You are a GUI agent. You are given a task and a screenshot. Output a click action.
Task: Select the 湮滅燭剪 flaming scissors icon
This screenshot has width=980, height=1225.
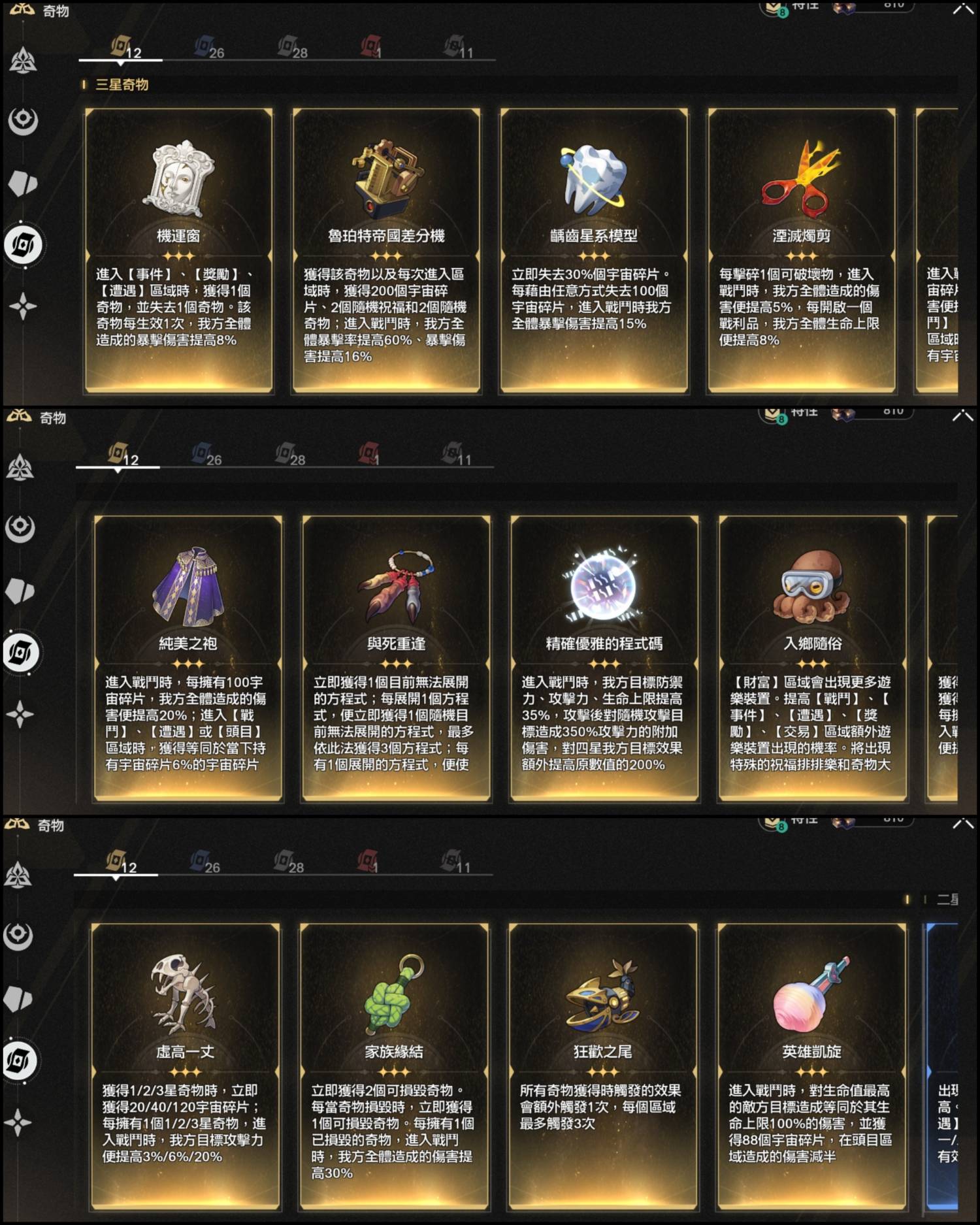coord(801,179)
